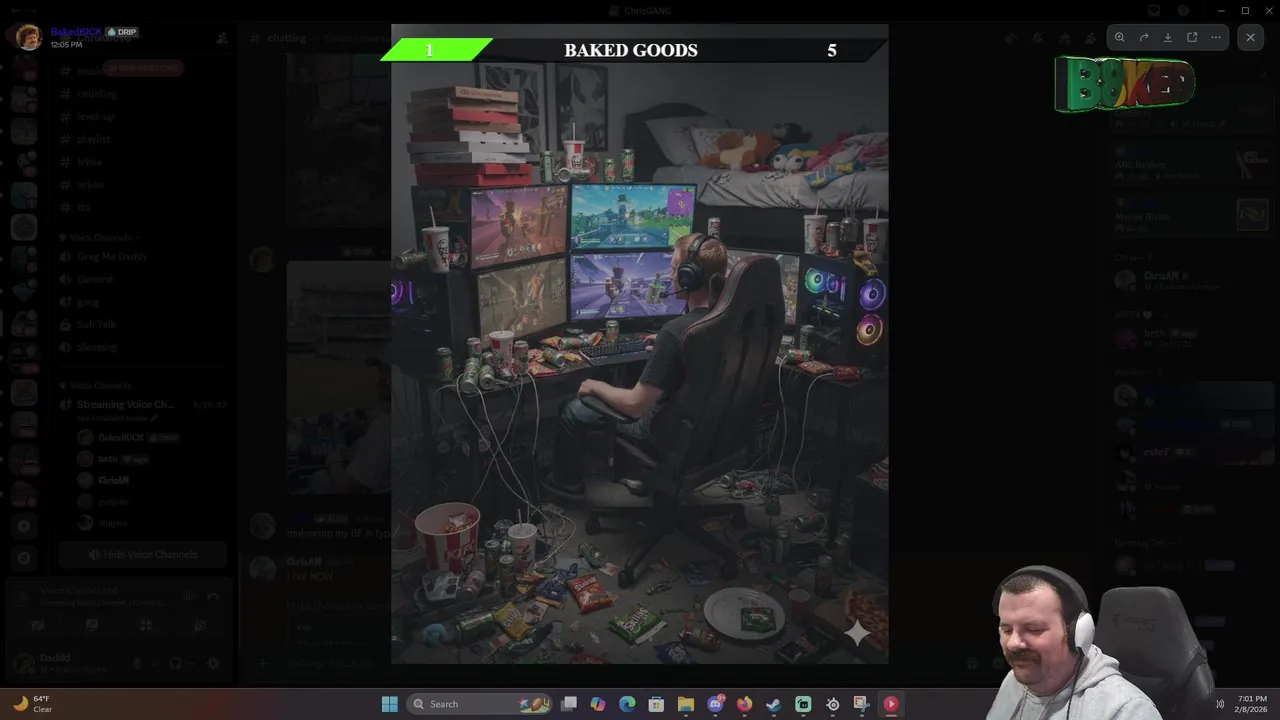Open the image in browser icon

pyautogui.click(x=1192, y=37)
